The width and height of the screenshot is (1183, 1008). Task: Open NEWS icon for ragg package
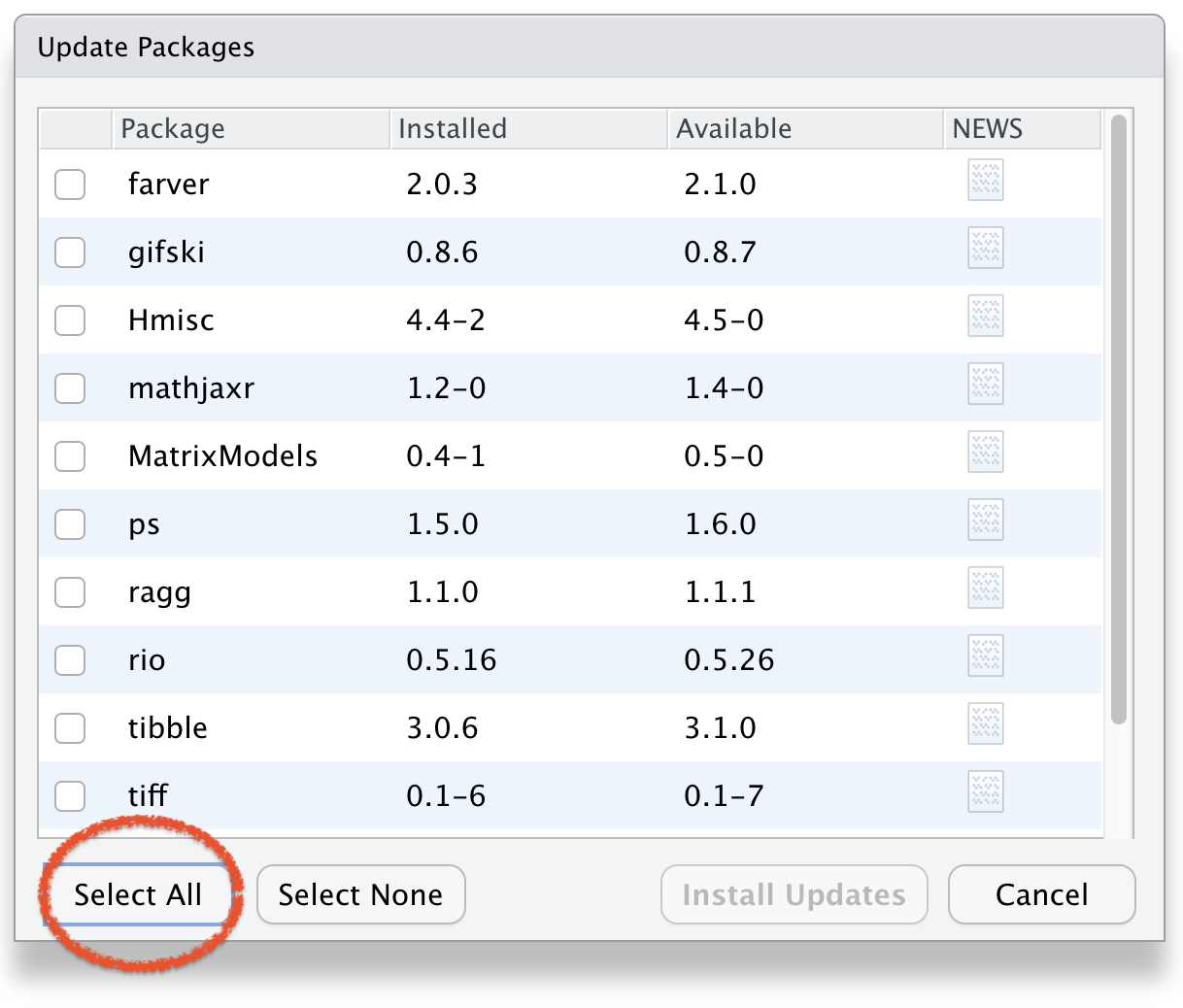[985, 589]
